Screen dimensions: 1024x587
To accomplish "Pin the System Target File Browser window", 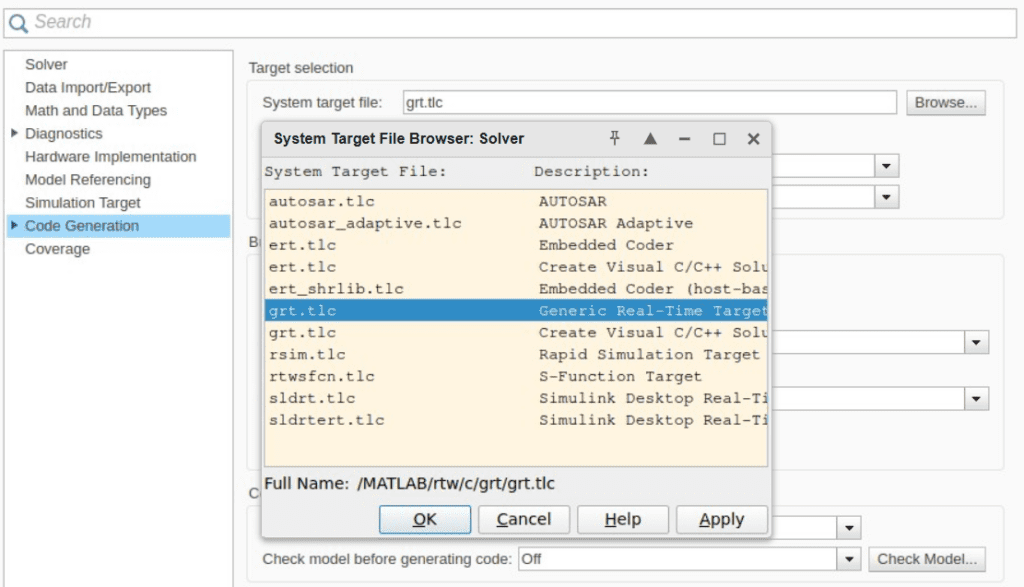I will pos(613,139).
